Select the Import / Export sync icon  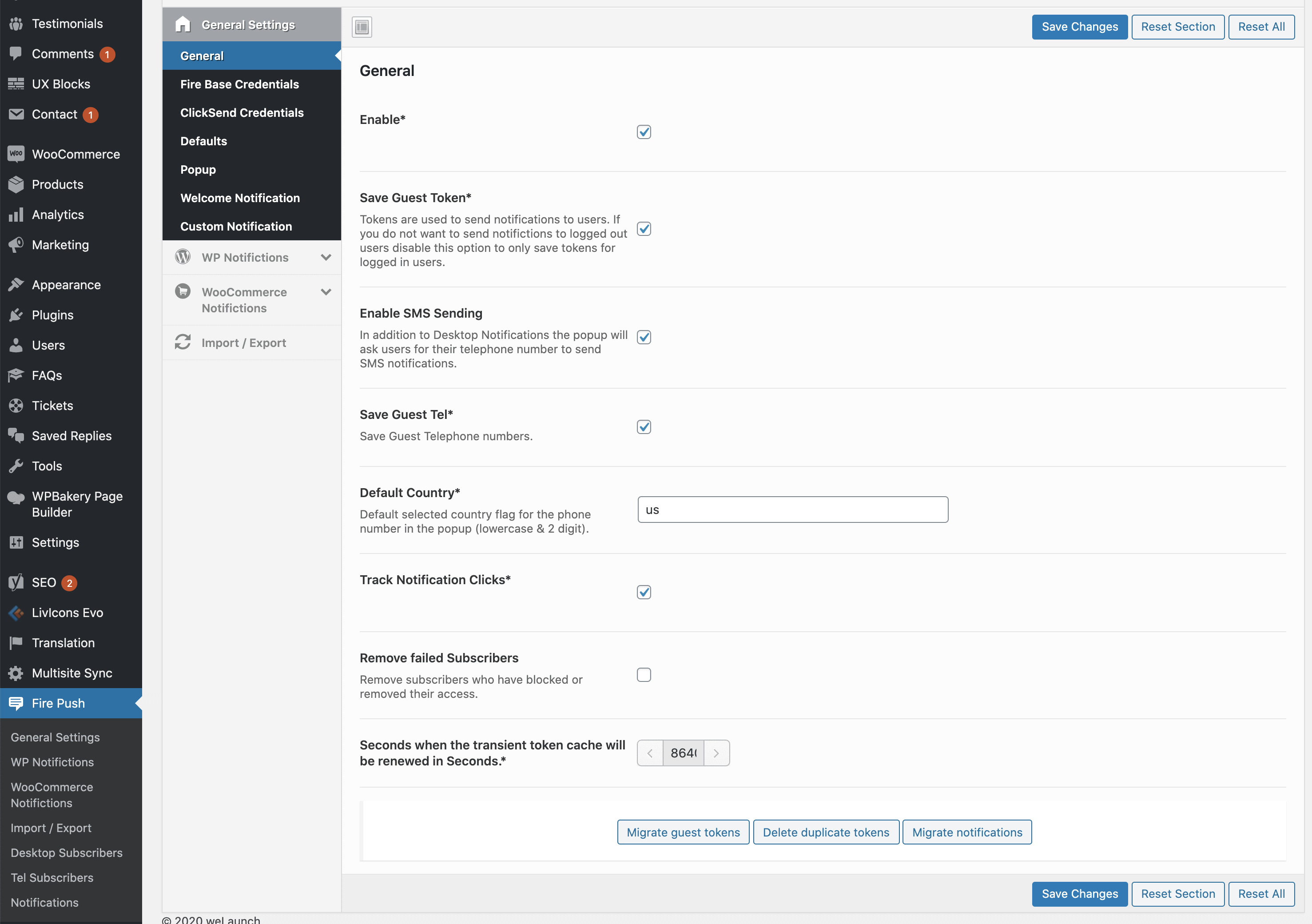pos(182,343)
